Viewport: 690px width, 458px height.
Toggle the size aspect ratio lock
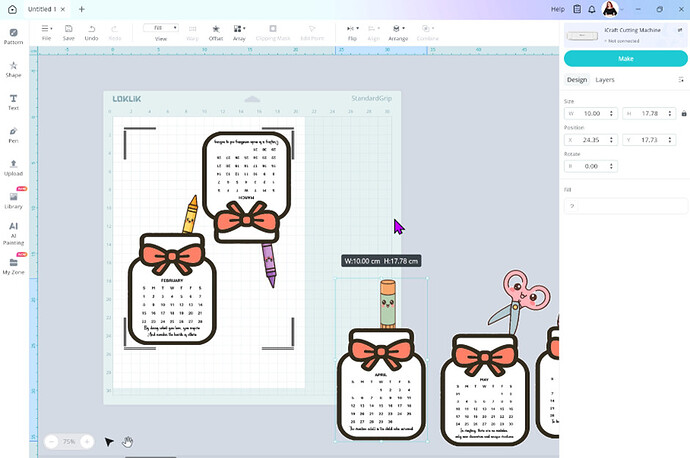[682, 113]
